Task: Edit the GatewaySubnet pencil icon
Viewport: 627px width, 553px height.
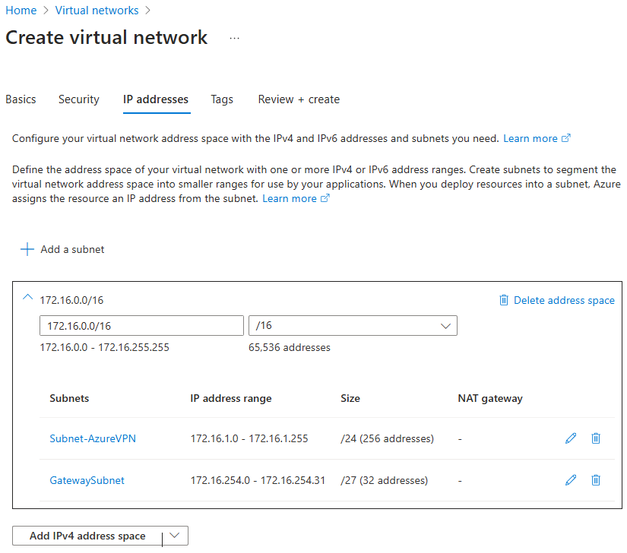Action: click(x=571, y=480)
